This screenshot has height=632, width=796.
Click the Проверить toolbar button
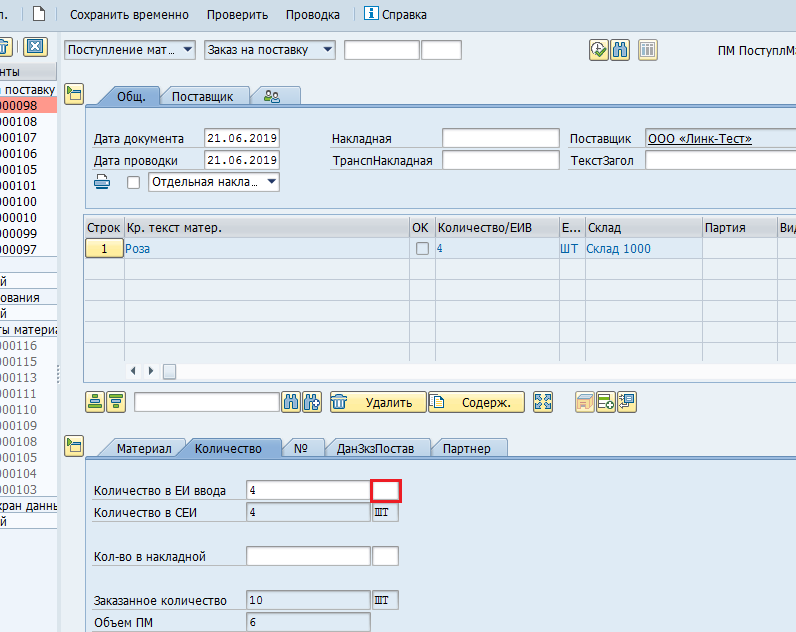point(237,15)
